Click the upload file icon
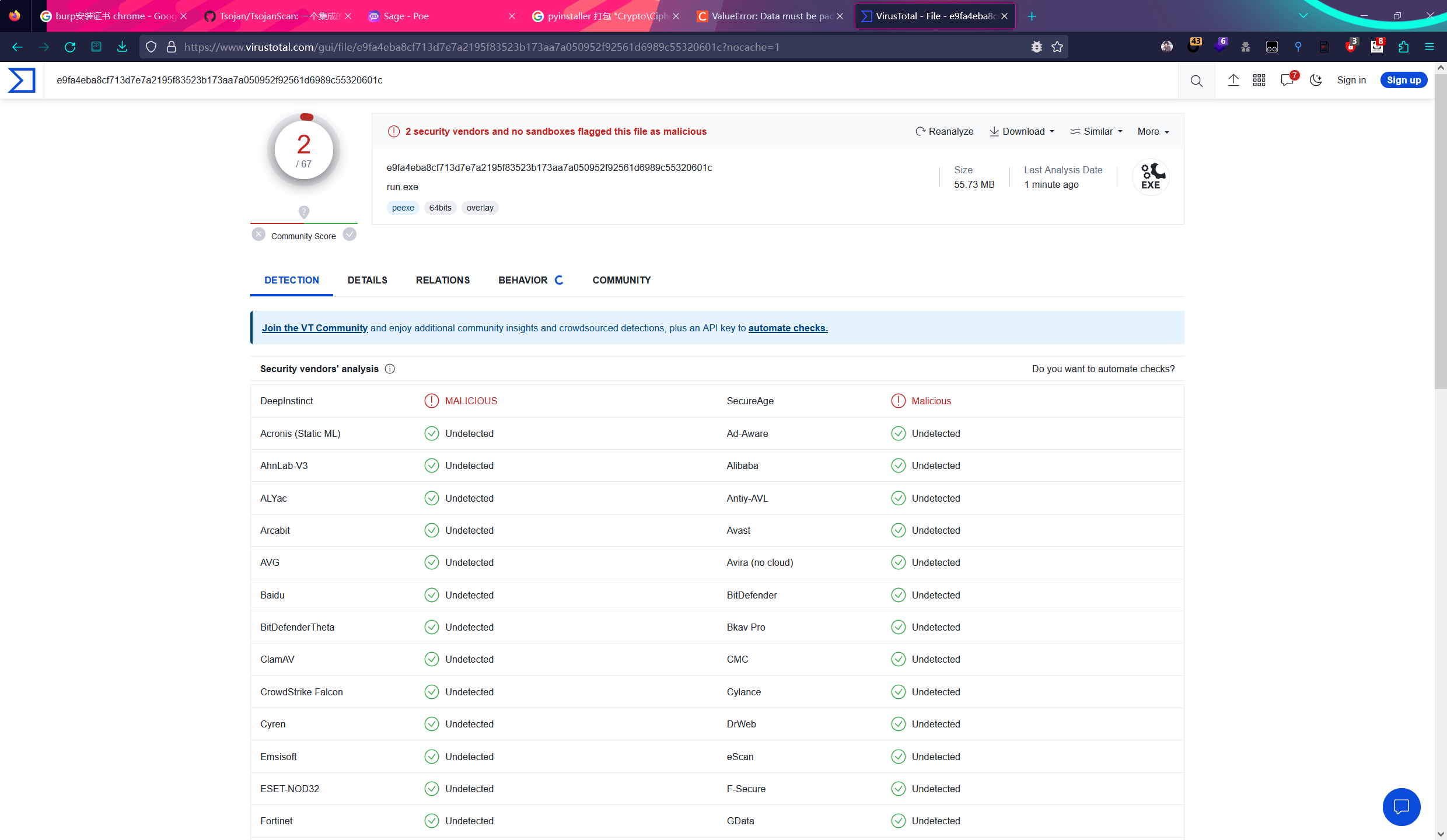The height and width of the screenshot is (840, 1447). click(1233, 80)
